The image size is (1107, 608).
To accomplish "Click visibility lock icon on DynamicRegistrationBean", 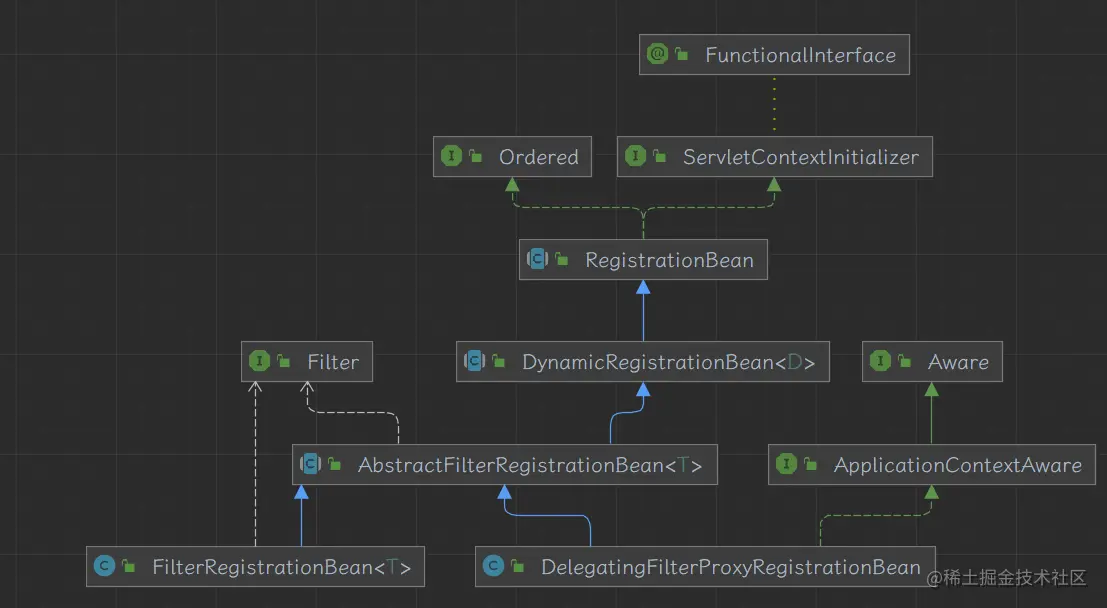I will pos(499,362).
